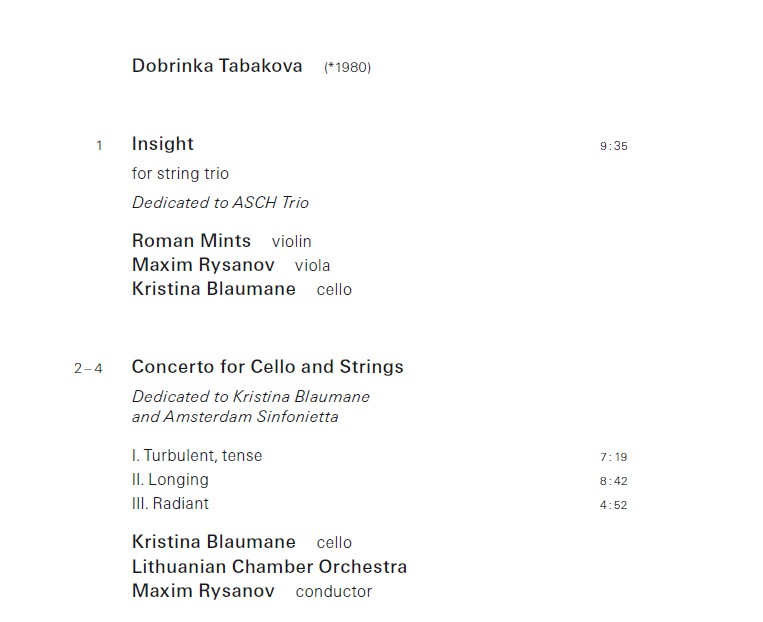The width and height of the screenshot is (763, 622).
Task: Click the 8:42 duration
Action: [614, 481]
